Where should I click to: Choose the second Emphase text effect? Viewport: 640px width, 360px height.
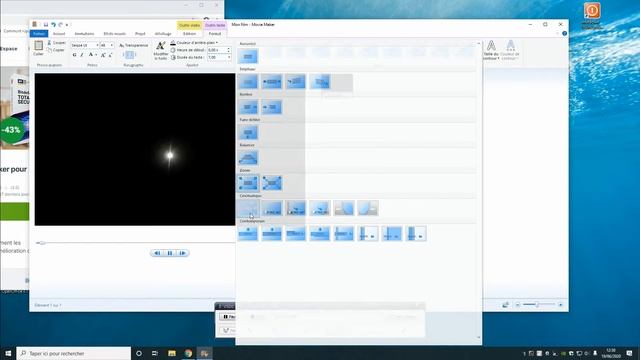click(x=272, y=82)
